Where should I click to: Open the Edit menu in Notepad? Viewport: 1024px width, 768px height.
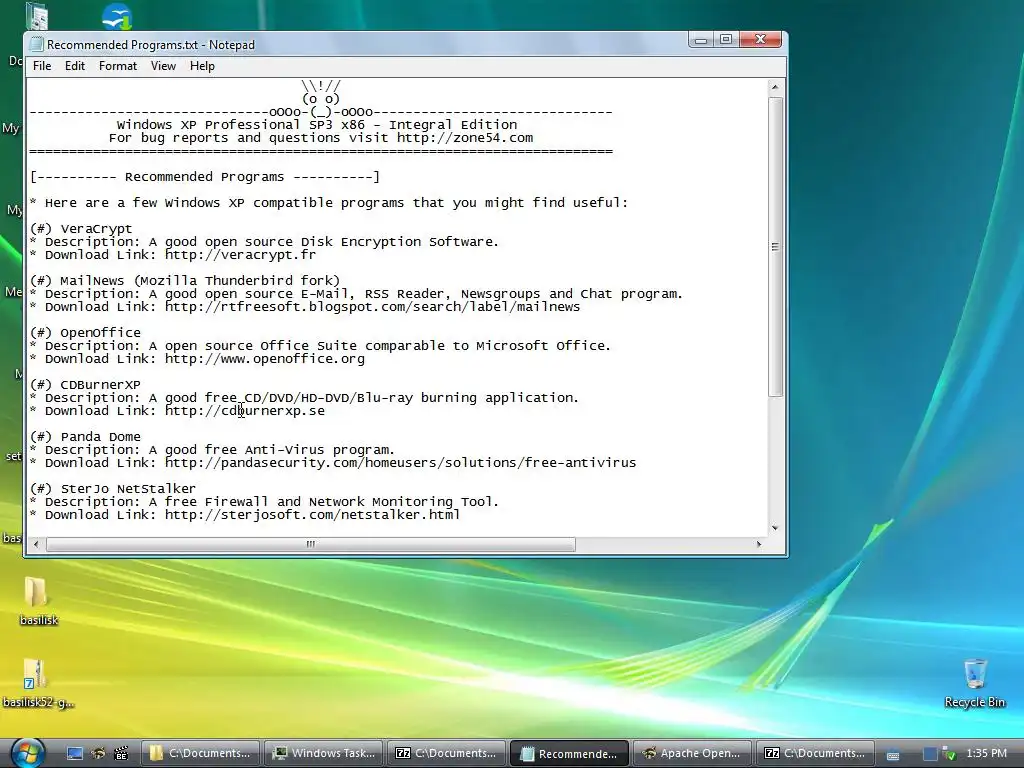(74, 66)
